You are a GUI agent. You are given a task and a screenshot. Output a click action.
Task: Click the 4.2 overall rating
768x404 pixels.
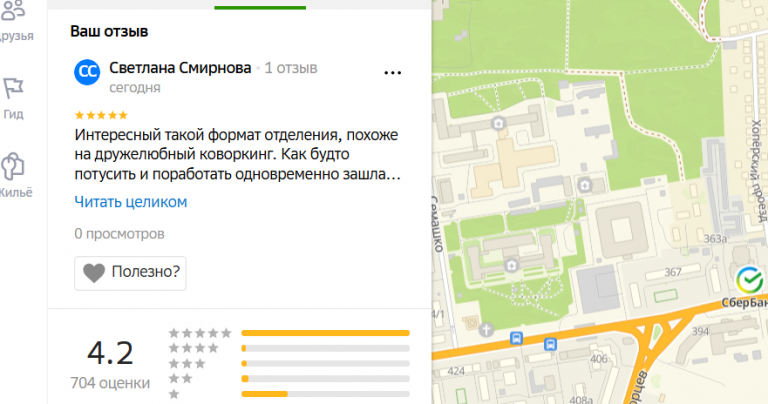[x=110, y=353]
